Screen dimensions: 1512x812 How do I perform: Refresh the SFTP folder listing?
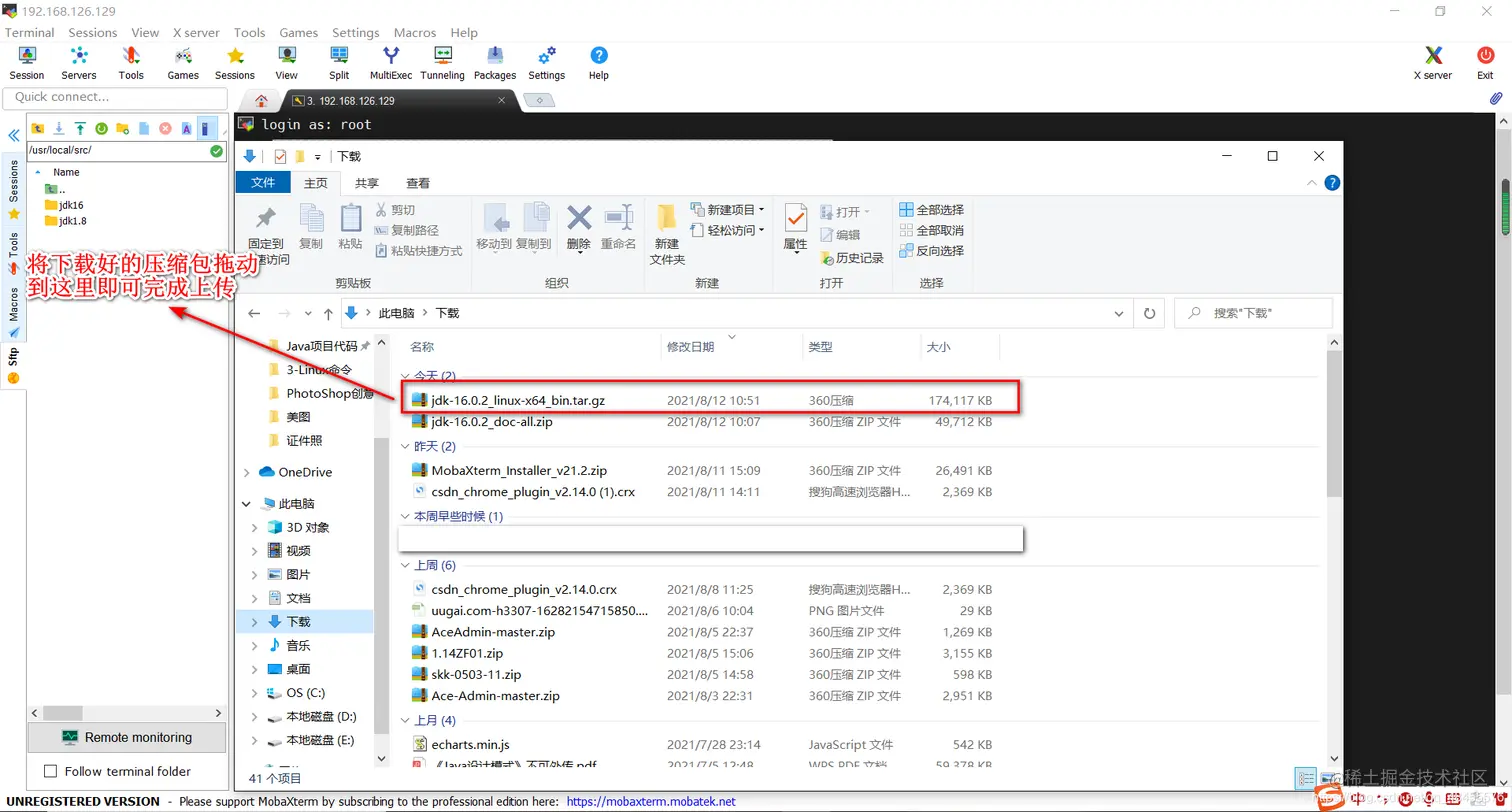[x=101, y=128]
